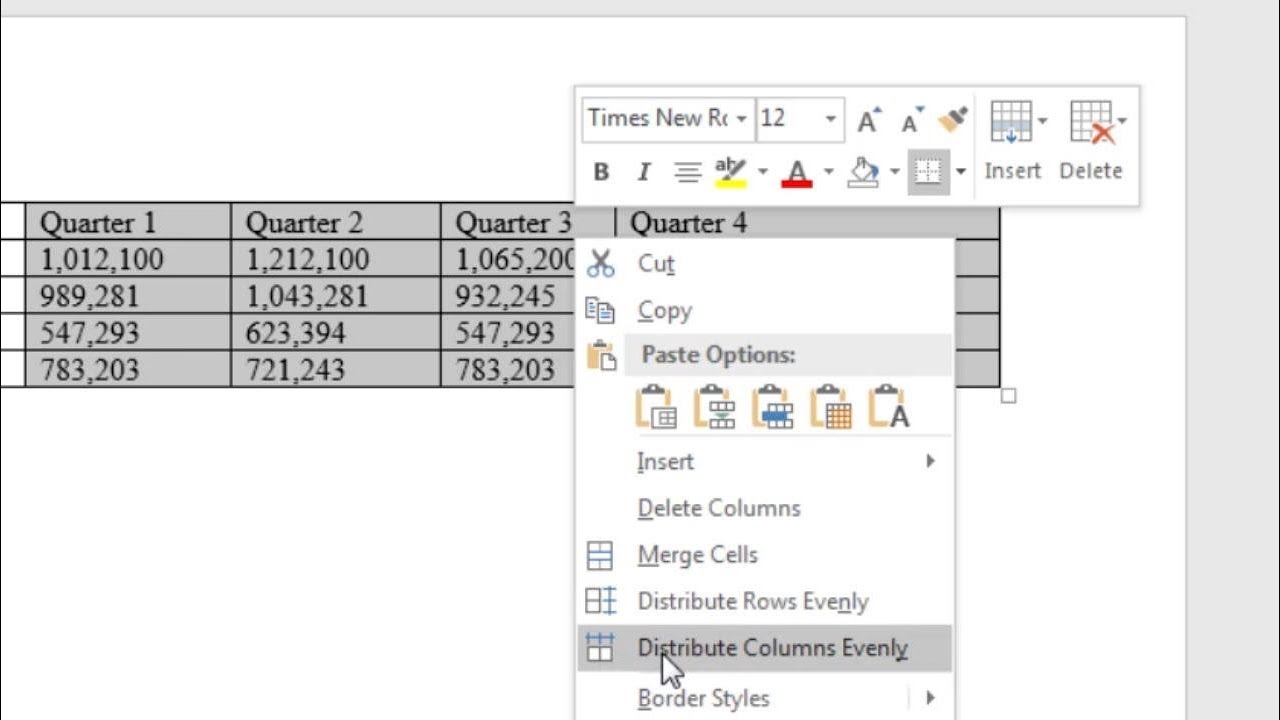The image size is (1280, 720).
Task: Click the Insert table icon
Action: tap(1010, 122)
